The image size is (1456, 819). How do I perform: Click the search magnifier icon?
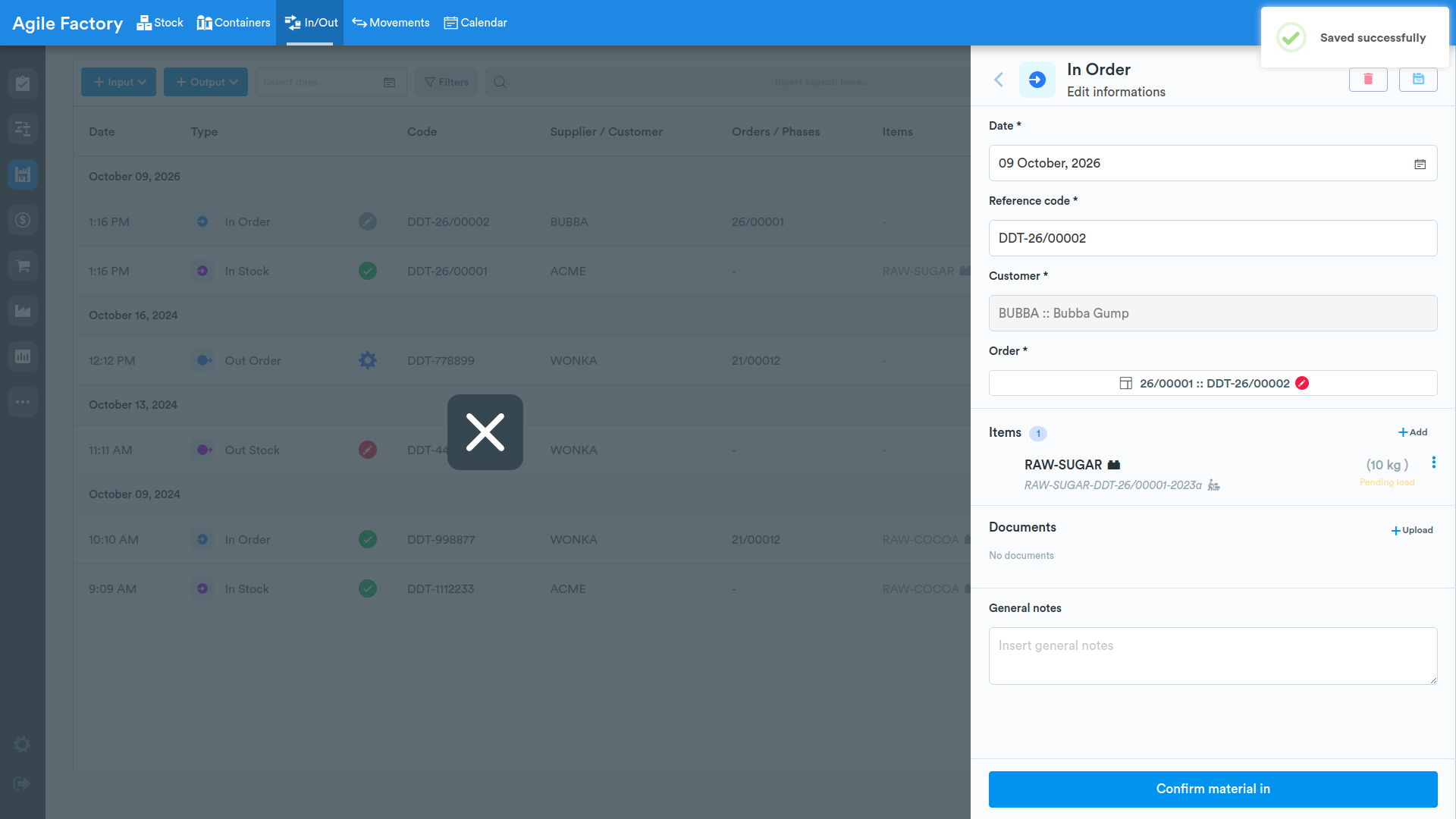coord(500,82)
